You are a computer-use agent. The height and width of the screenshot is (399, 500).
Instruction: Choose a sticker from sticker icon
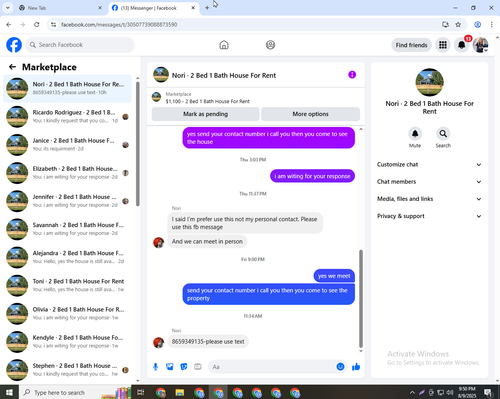(x=184, y=367)
